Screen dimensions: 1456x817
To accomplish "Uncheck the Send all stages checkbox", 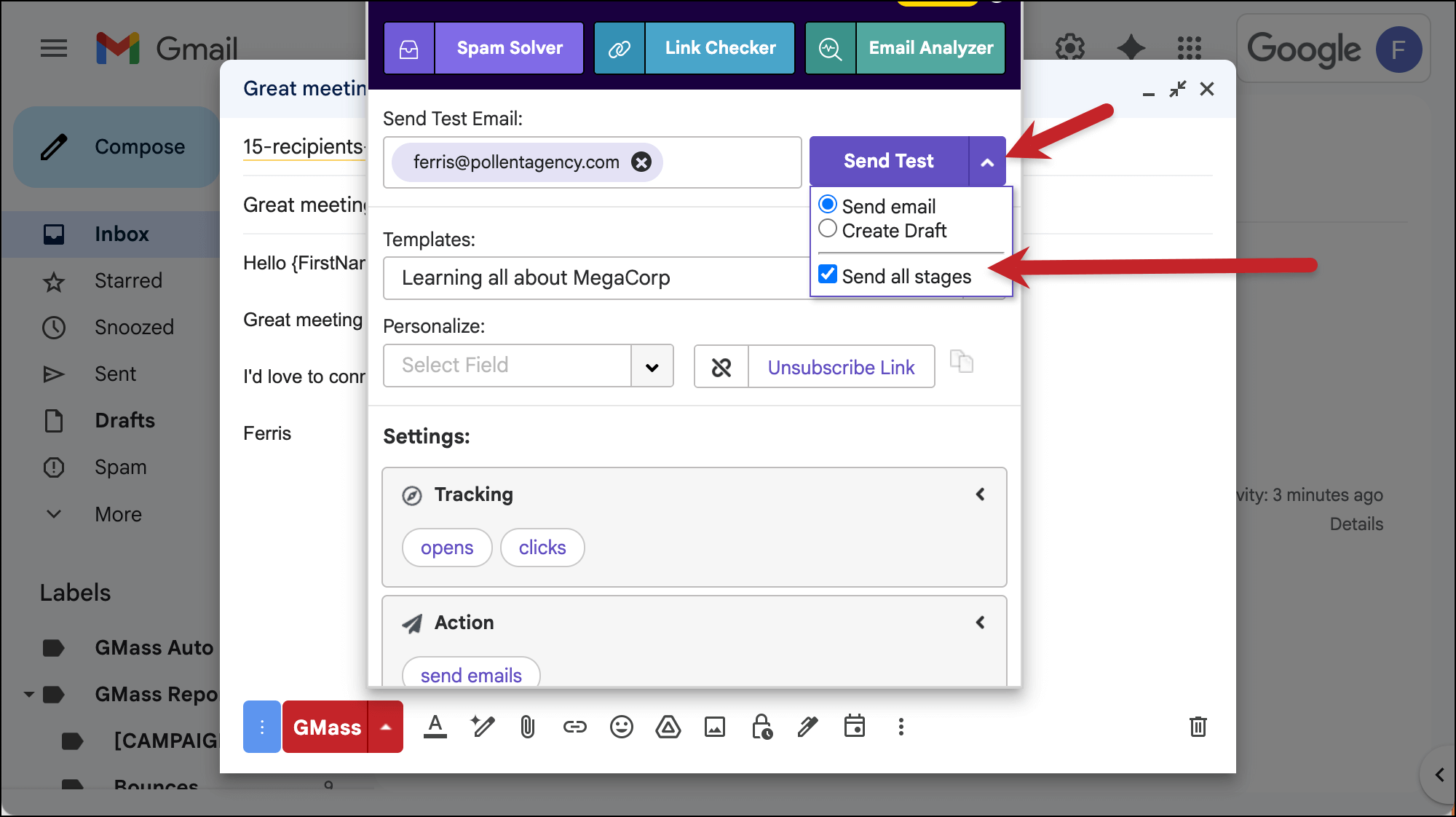I will click(x=828, y=275).
